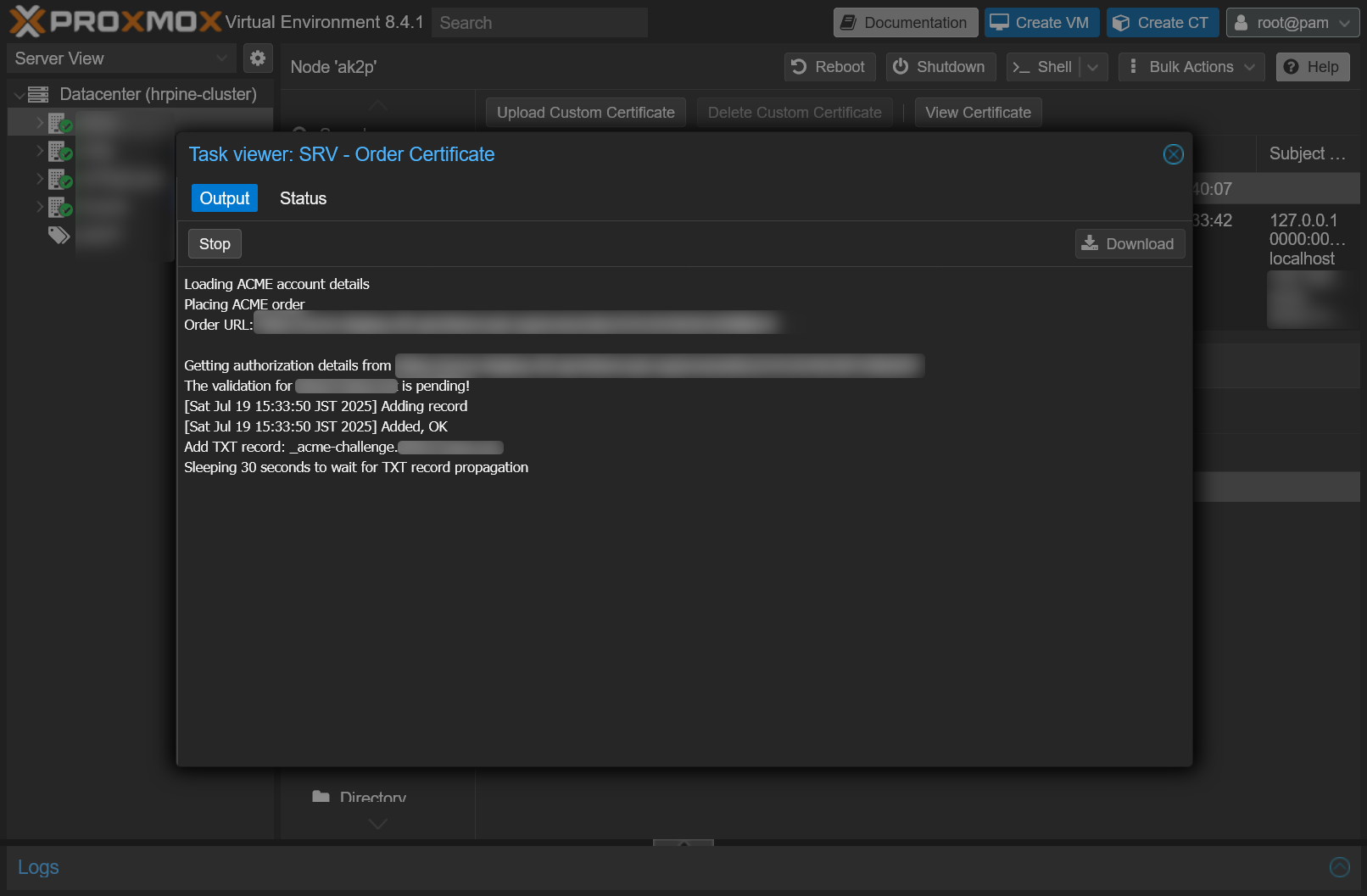Click 'localhost' in the Subject column
Image resolution: width=1367 pixels, height=896 pixels.
(1302, 259)
